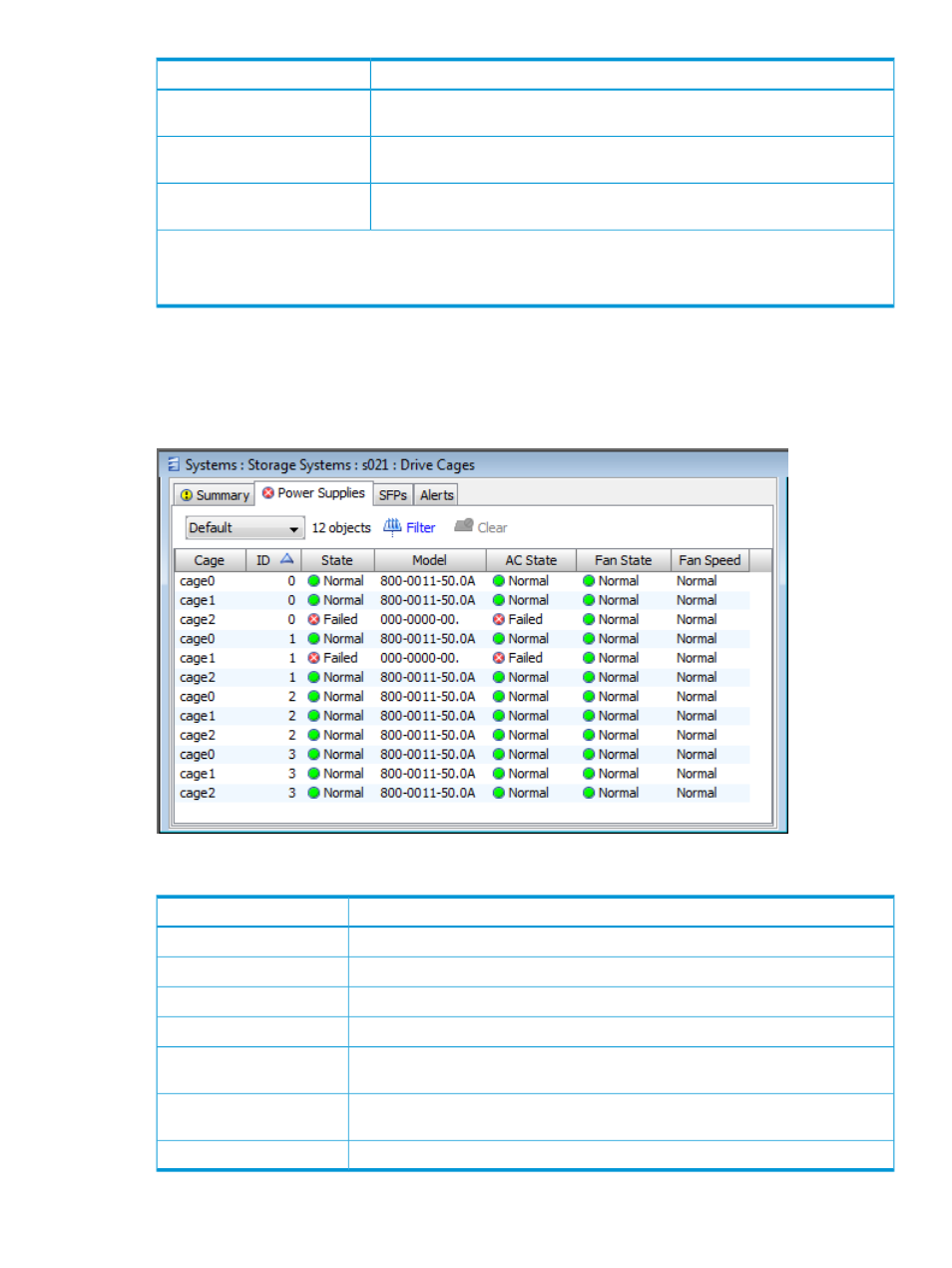Switch to the Power Supplies tab
The image size is (952, 1268).
point(313,493)
